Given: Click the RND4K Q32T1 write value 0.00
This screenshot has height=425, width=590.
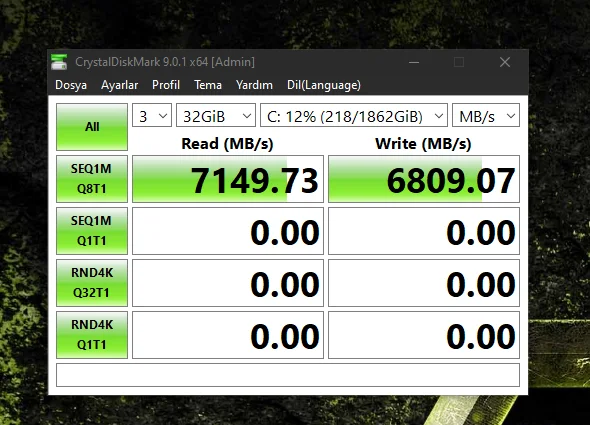Looking at the screenshot, I should click(424, 283).
